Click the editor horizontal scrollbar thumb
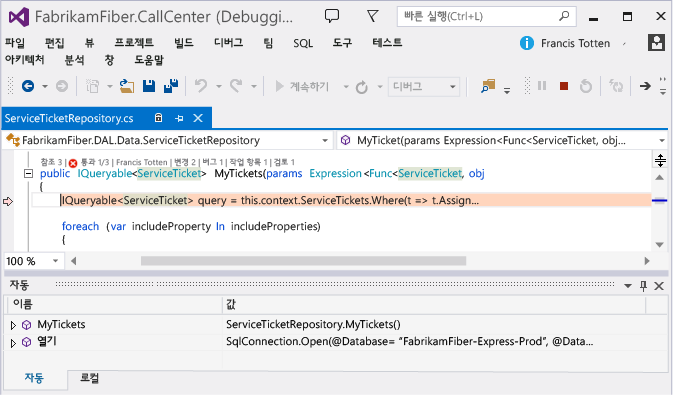The height and width of the screenshot is (395, 673). (303, 261)
